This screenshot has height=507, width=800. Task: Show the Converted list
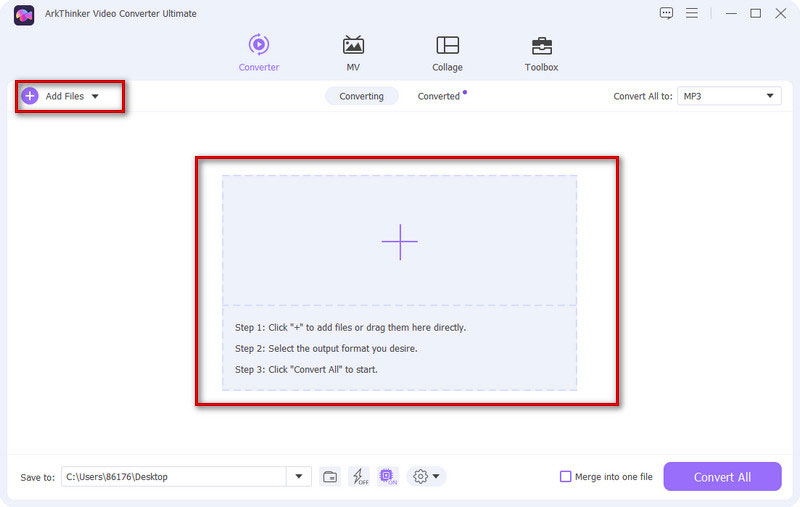point(439,96)
